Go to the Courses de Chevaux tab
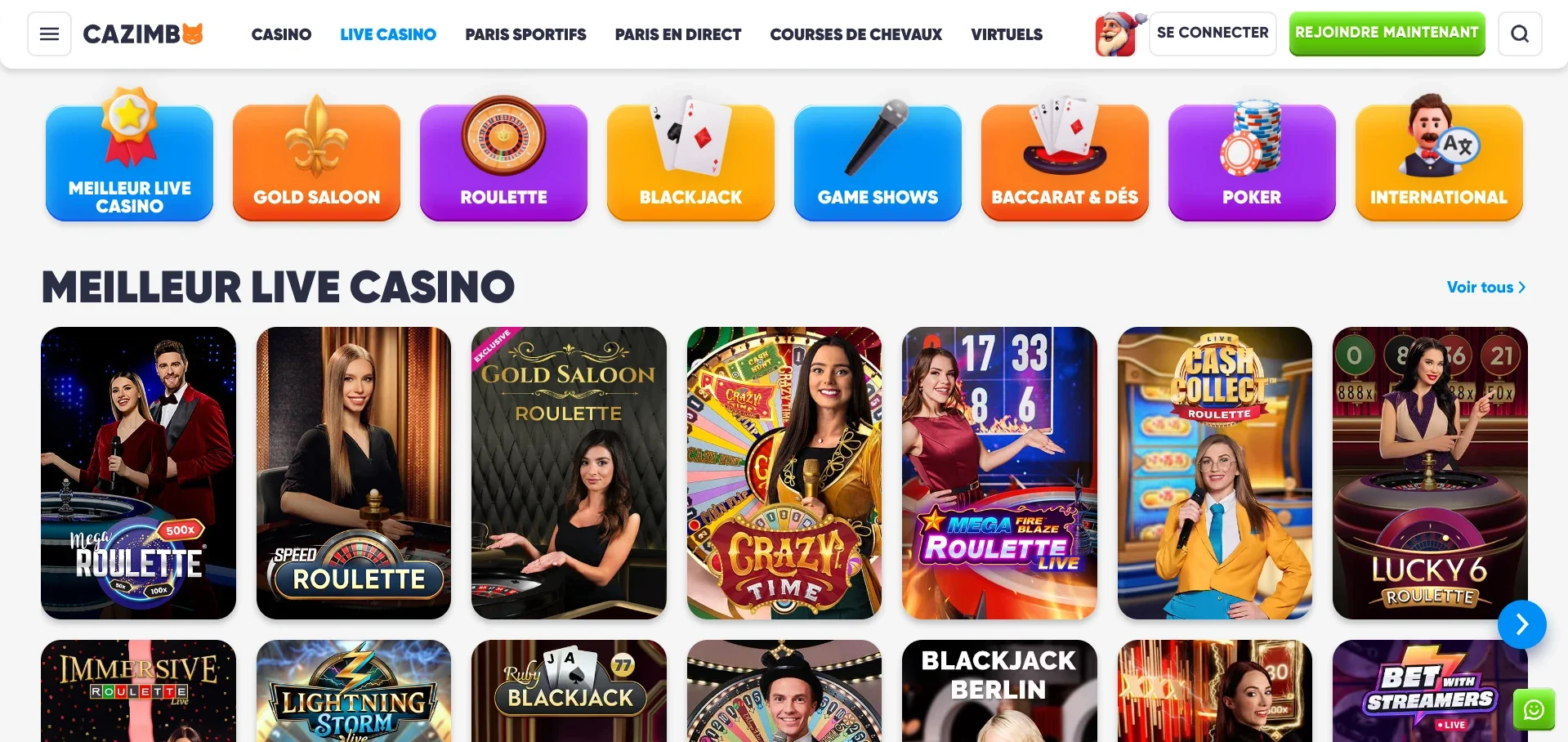The width and height of the screenshot is (1568, 742). pos(855,34)
